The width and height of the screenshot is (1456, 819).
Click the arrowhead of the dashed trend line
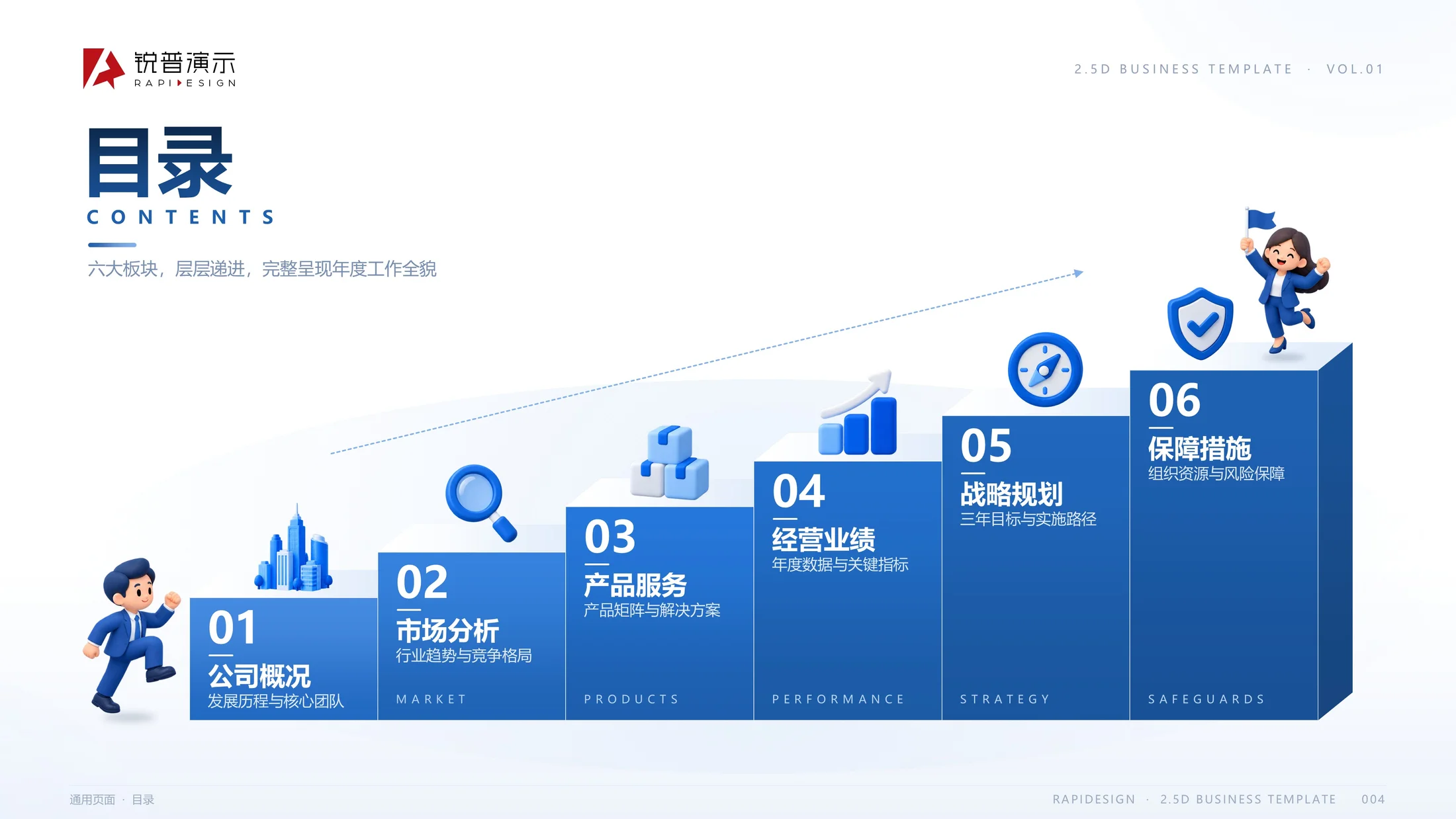click(1078, 273)
